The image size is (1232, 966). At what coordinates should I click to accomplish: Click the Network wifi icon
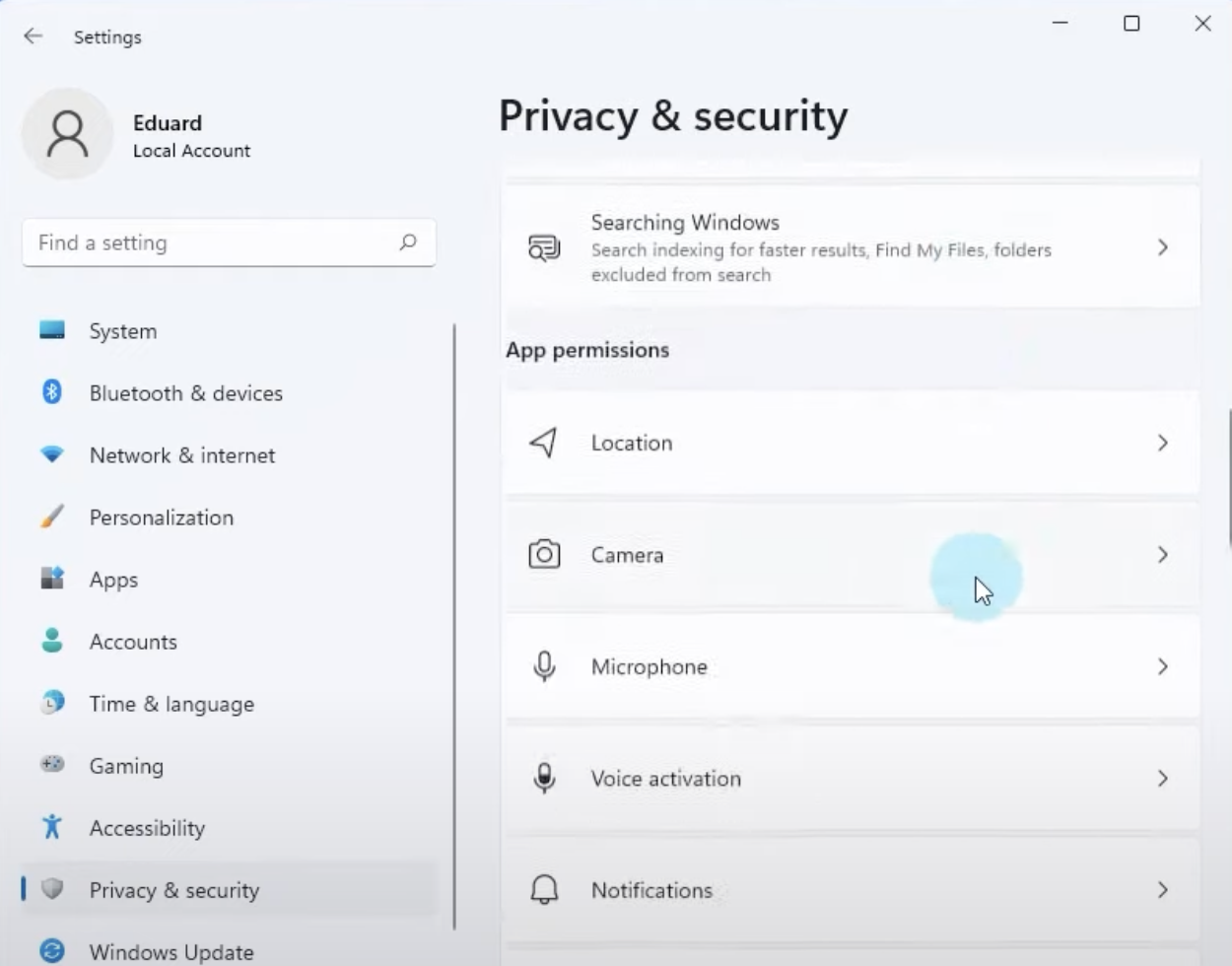coord(52,454)
